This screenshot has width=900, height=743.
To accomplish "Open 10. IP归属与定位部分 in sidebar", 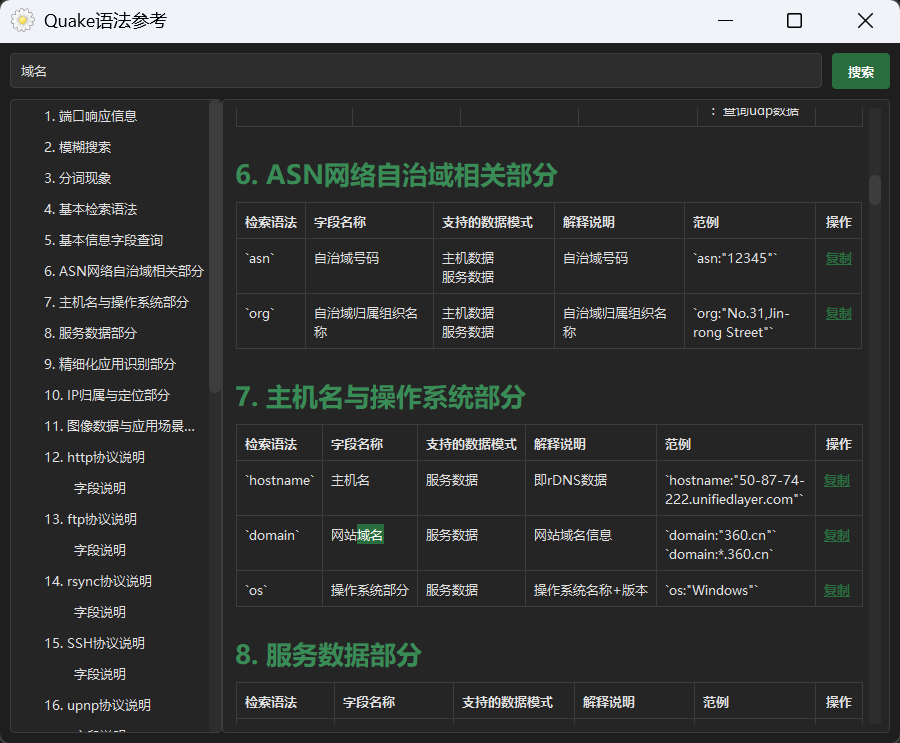I will tap(107, 395).
